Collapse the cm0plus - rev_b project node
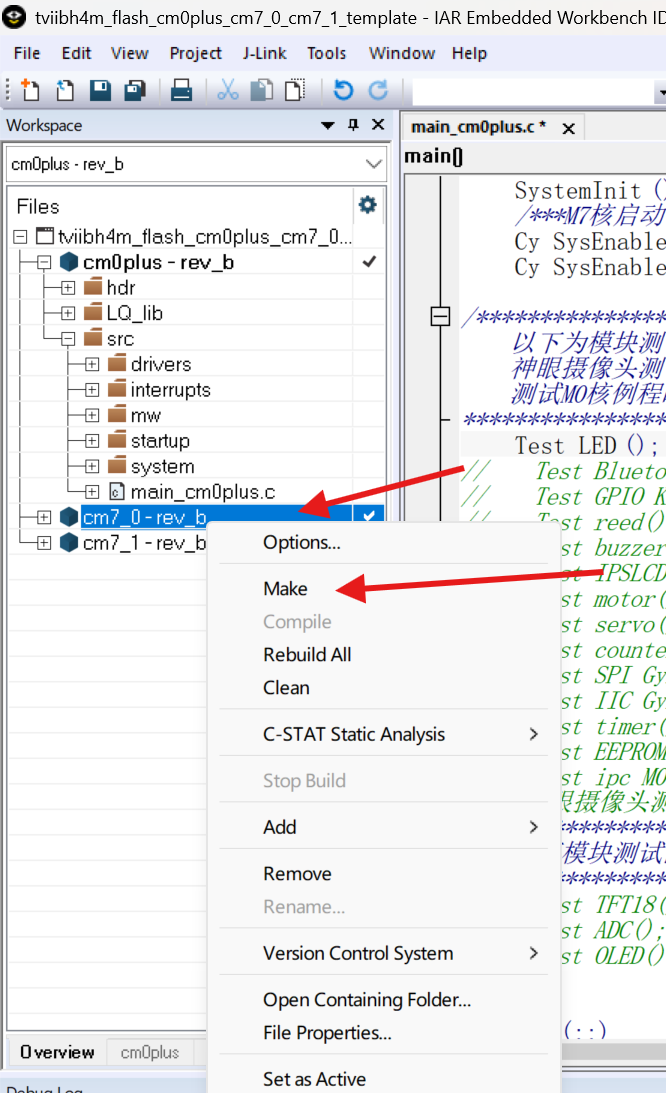666x1093 pixels. coord(44,263)
